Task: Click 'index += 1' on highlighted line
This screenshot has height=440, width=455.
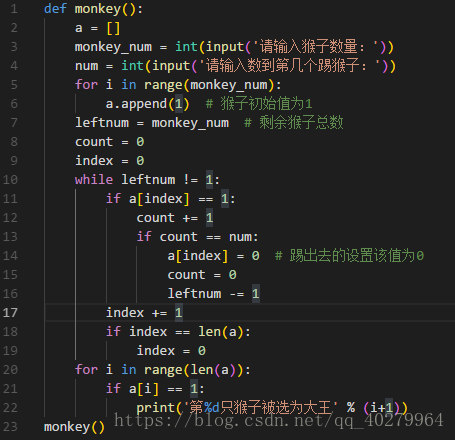Action: coord(144,313)
